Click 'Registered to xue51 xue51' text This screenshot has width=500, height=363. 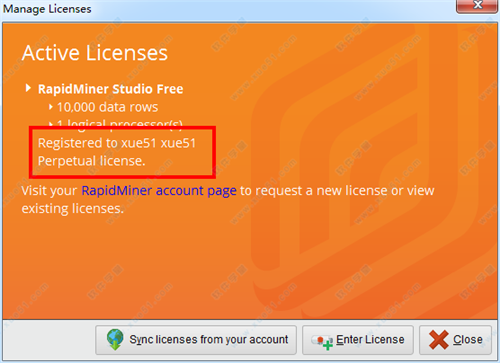[117, 143]
